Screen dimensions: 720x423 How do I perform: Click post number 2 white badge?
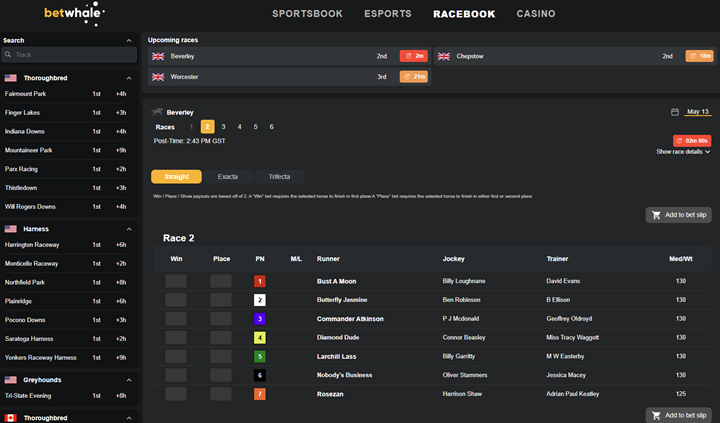[x=260, y=300]
